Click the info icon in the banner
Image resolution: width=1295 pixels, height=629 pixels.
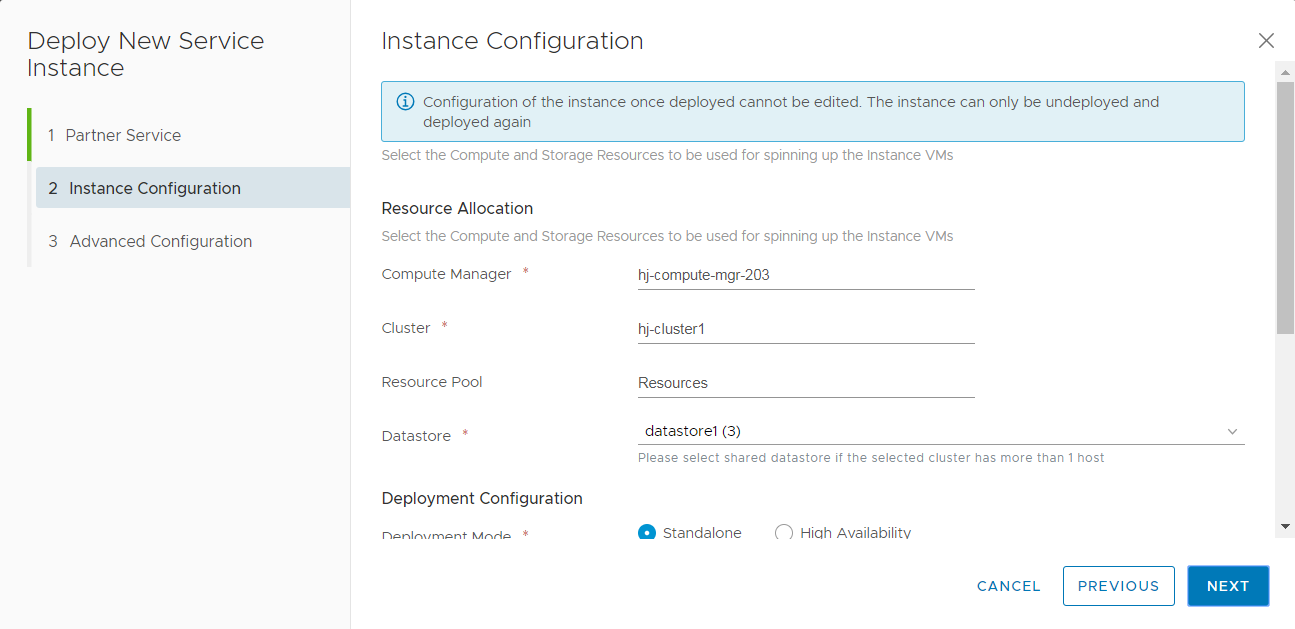click(405, 102)
